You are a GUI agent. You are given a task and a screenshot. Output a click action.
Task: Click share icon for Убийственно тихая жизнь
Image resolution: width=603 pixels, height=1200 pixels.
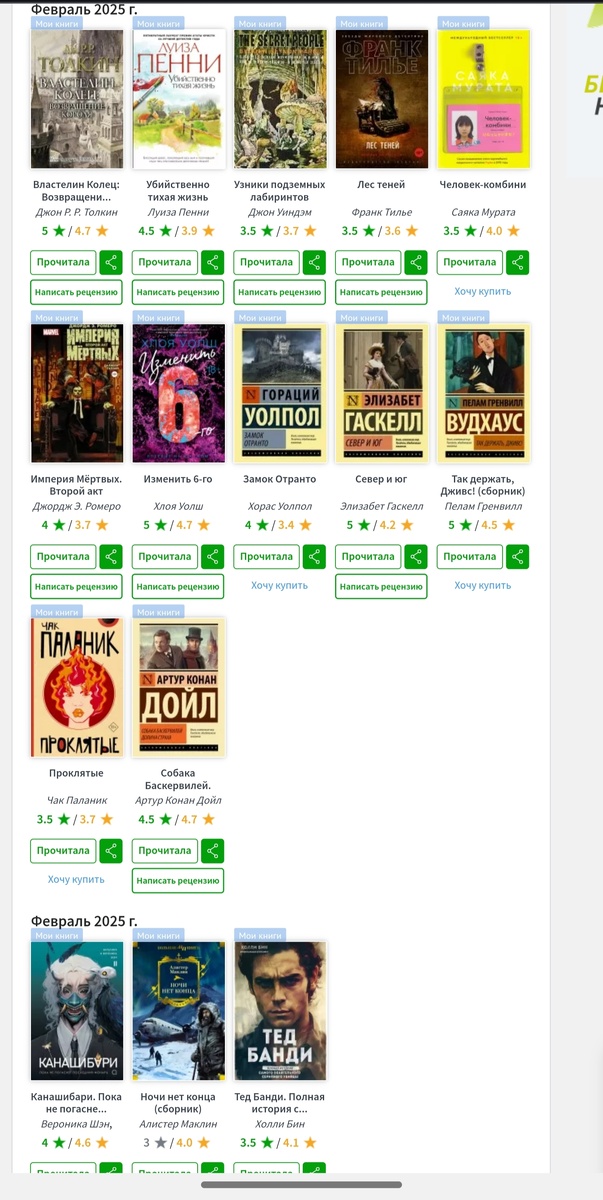pos(213,262)
